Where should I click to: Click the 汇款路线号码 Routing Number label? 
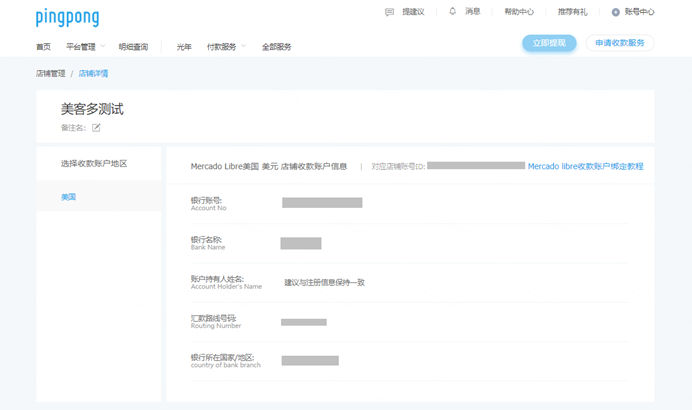pyautogui.click(x=216, y=322)
